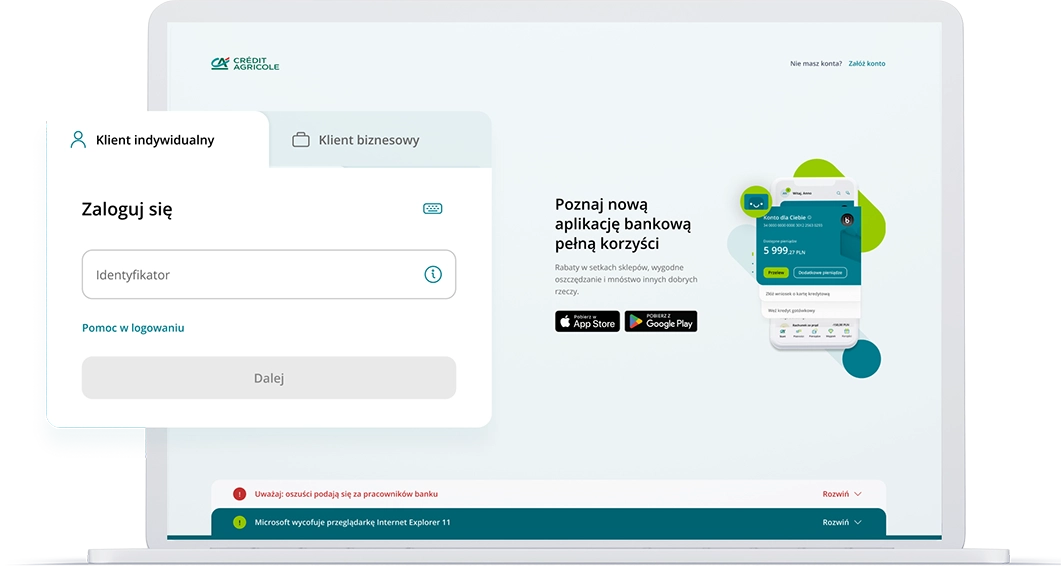This screenshot has width=1061, height=567.
Task: Click the Dodatkowe pieniądze button in phone mockup
Action: click(x=820, y=272)
